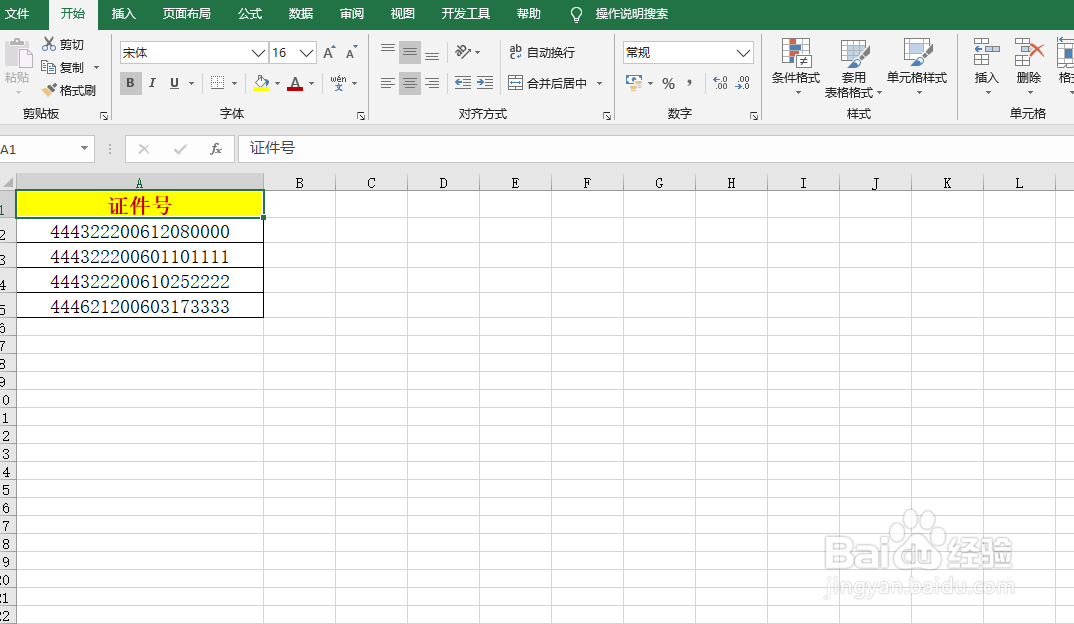Decrease font size with small A icon
The image size is (1074, 624).
[351, 53]
